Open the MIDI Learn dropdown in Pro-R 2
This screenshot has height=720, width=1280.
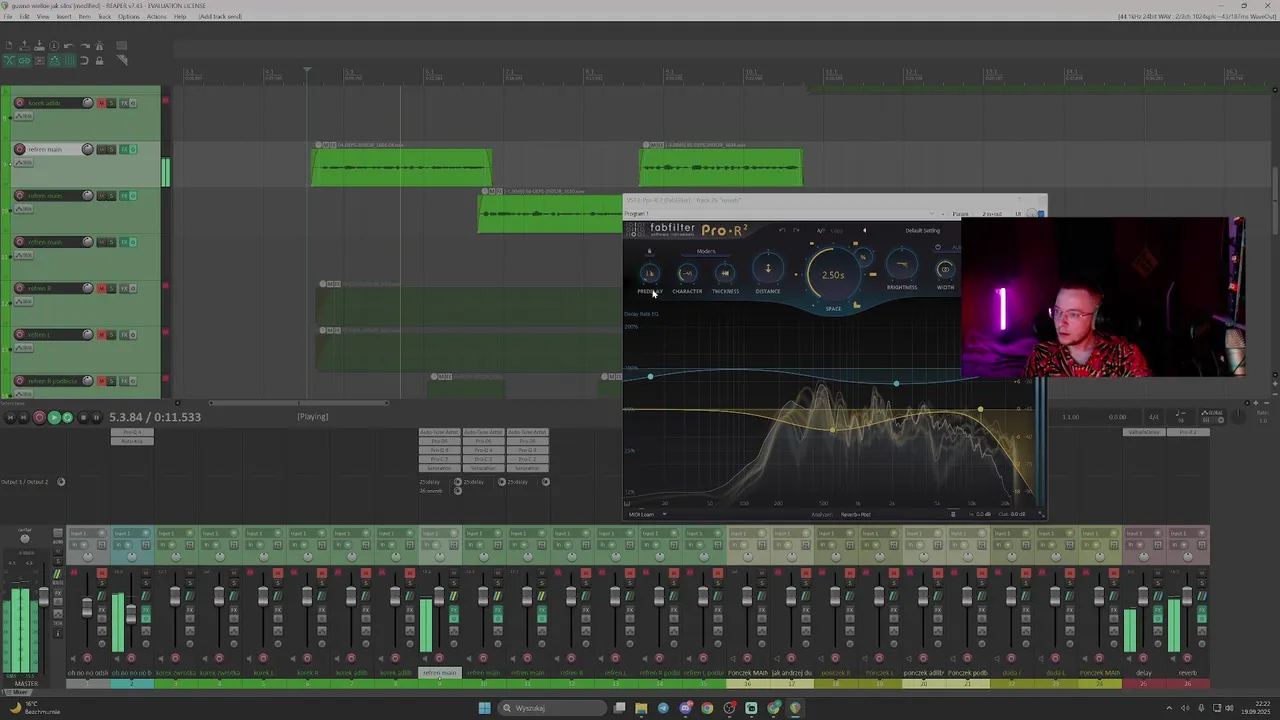pyautogui.click(x=646, y=514)
